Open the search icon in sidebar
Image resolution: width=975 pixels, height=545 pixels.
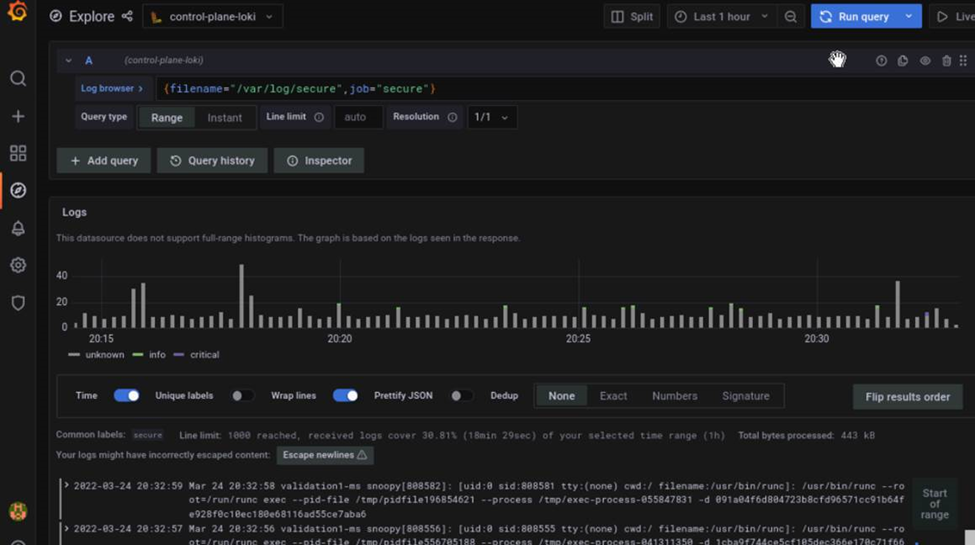18,78
